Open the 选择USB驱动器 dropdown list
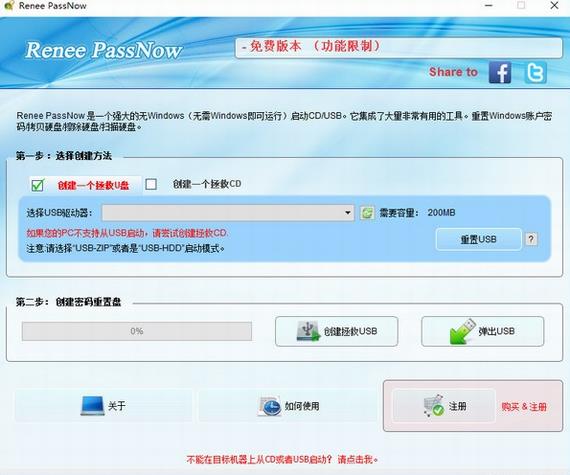This screenshot has height=475, width=570. click(228, 213)
